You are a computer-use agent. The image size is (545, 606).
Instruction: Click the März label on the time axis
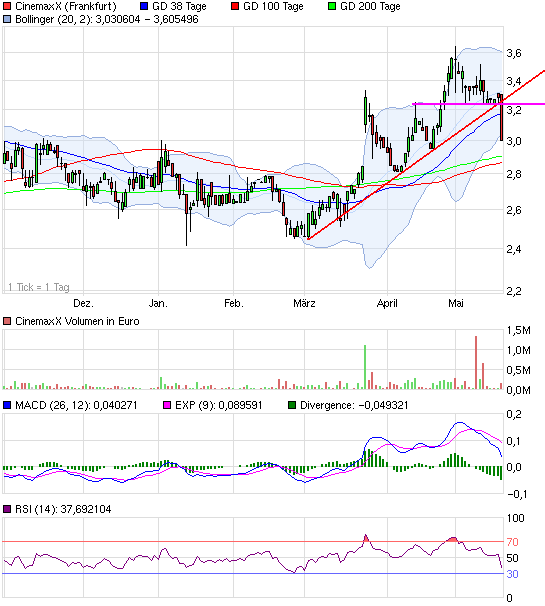coord(304,303)
